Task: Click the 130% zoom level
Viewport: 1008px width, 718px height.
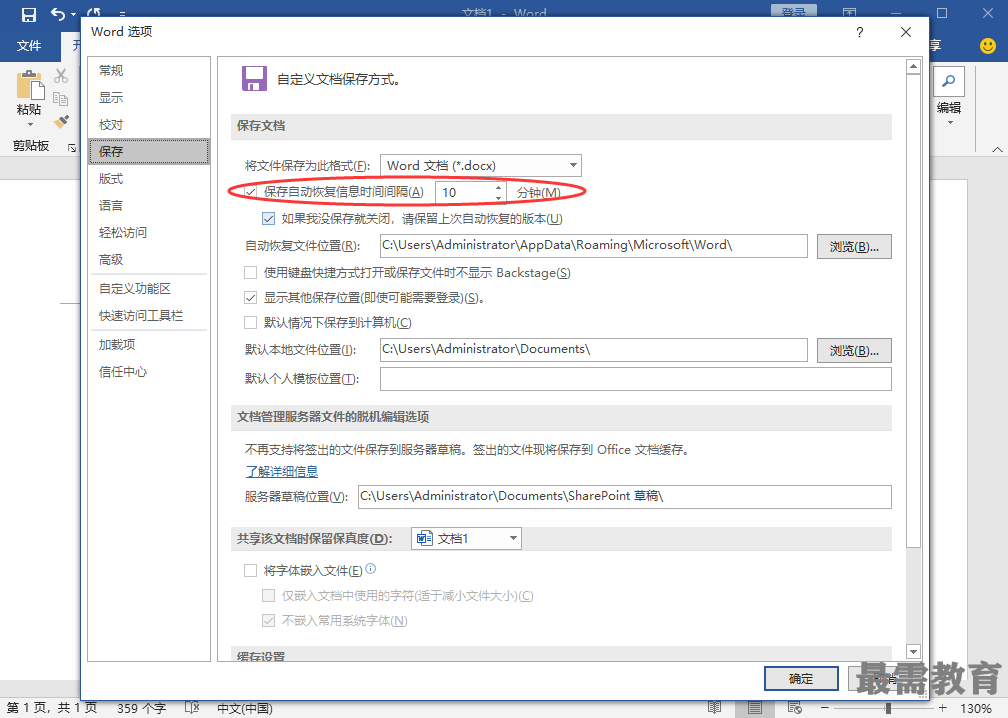Action: (x=976, y=708)
